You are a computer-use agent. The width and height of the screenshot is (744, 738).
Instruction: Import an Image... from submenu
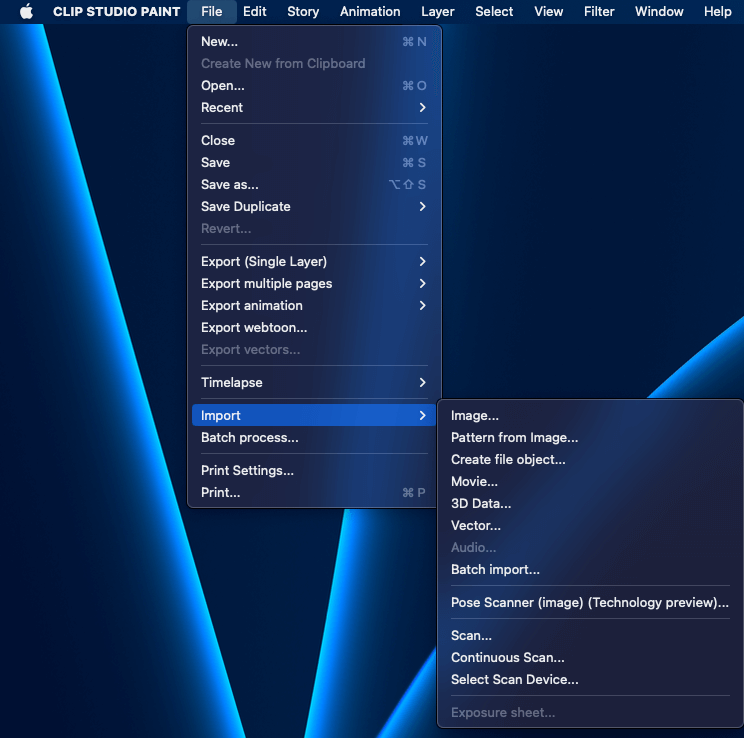point(590,416)
